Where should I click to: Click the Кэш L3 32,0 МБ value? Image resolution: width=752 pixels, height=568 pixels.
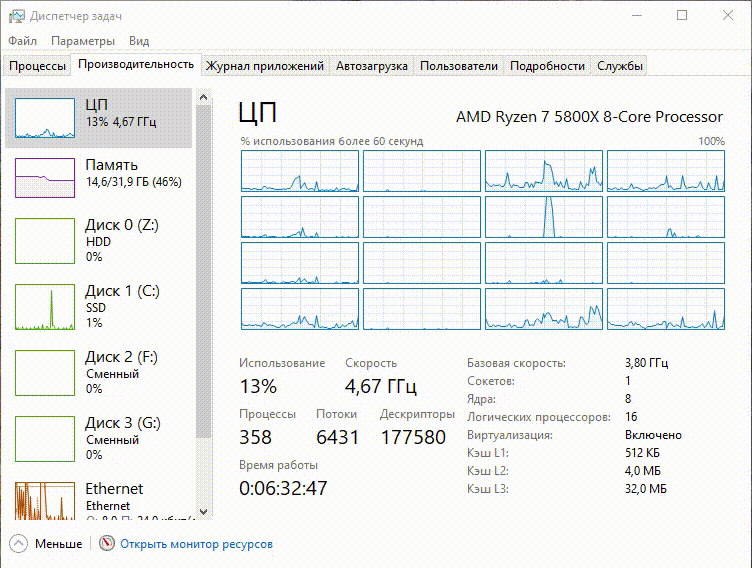click(x=646, y=488)
